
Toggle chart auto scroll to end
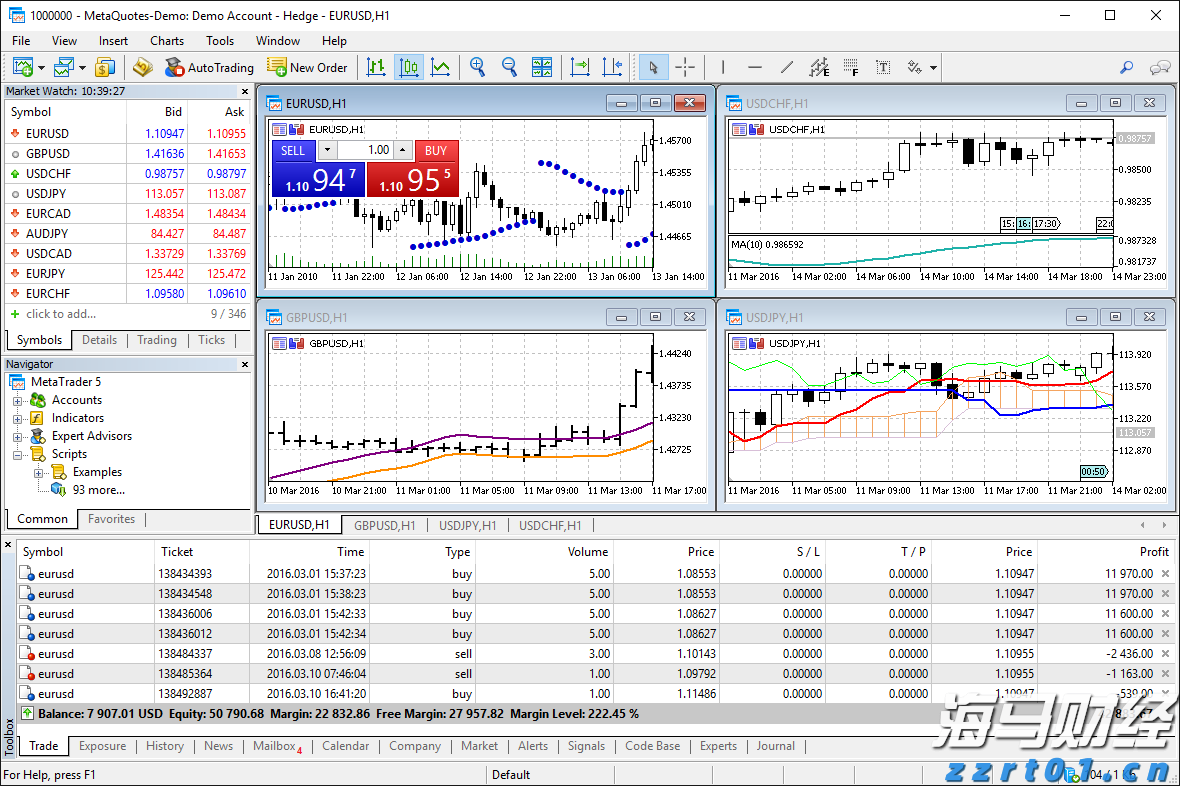tap(580, 67)
